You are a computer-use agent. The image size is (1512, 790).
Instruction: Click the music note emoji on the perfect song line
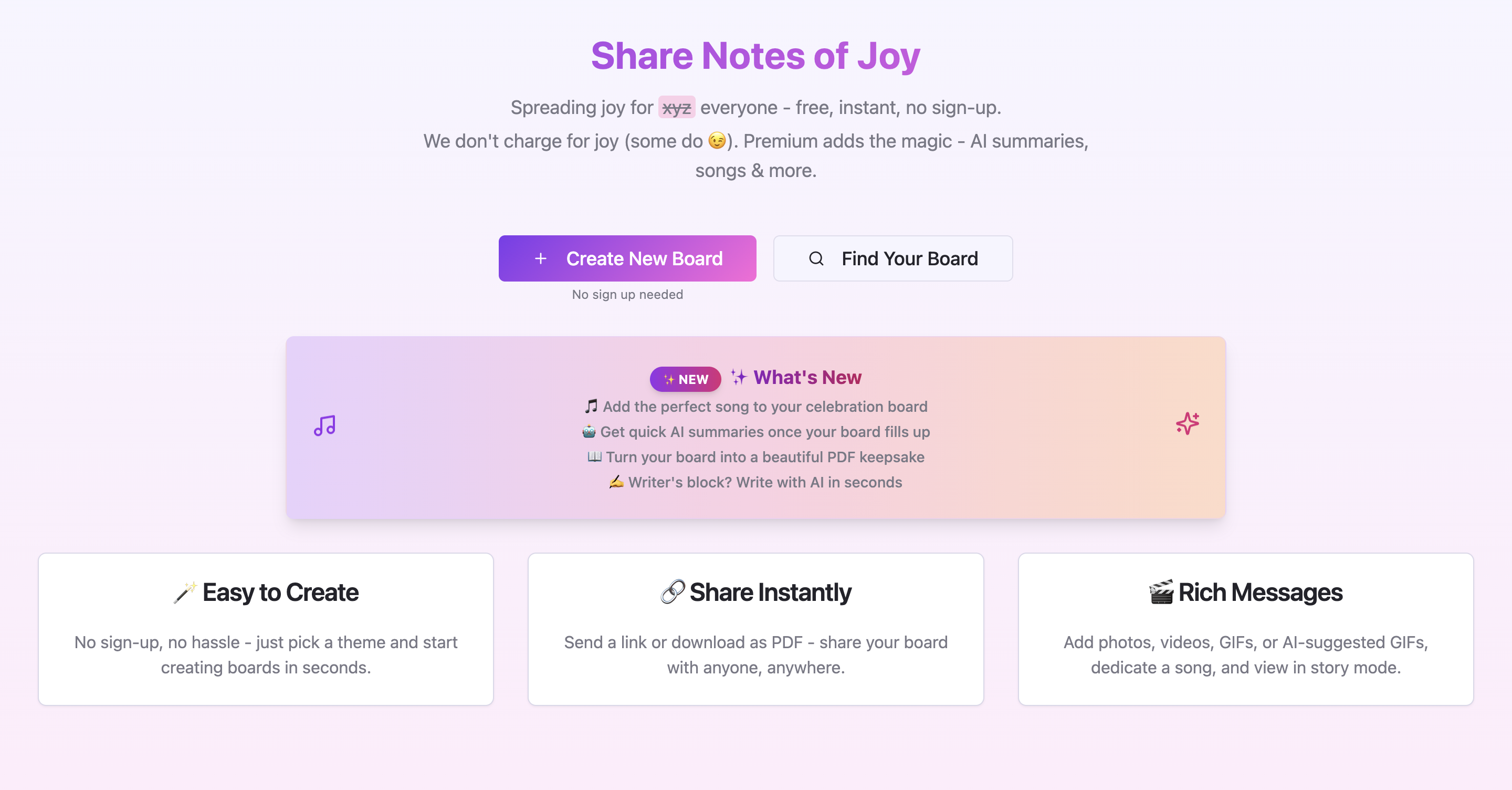[590, 406]
